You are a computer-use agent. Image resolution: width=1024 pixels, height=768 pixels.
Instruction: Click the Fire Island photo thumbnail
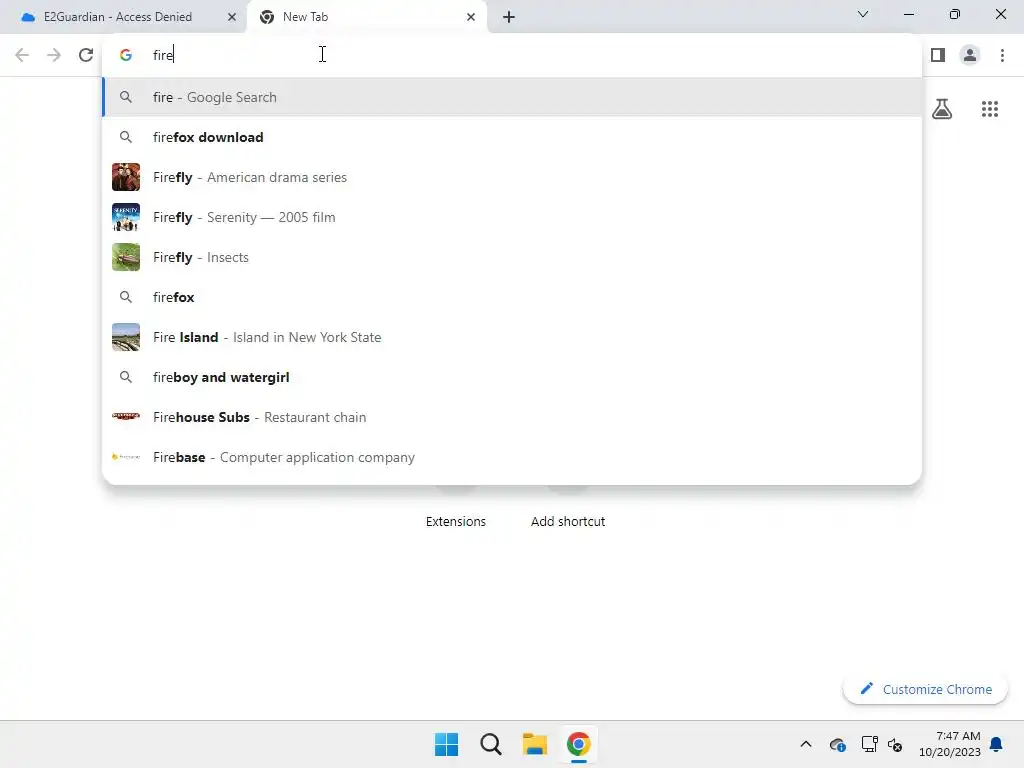(126, 337)
